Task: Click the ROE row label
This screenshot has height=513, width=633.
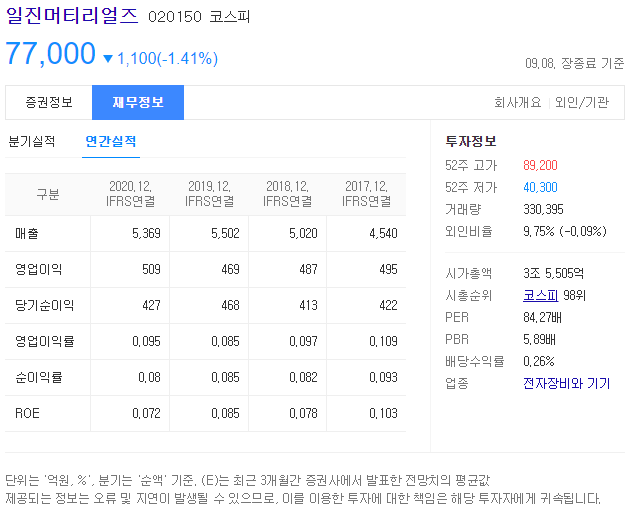Action: [x=27, y=413]
